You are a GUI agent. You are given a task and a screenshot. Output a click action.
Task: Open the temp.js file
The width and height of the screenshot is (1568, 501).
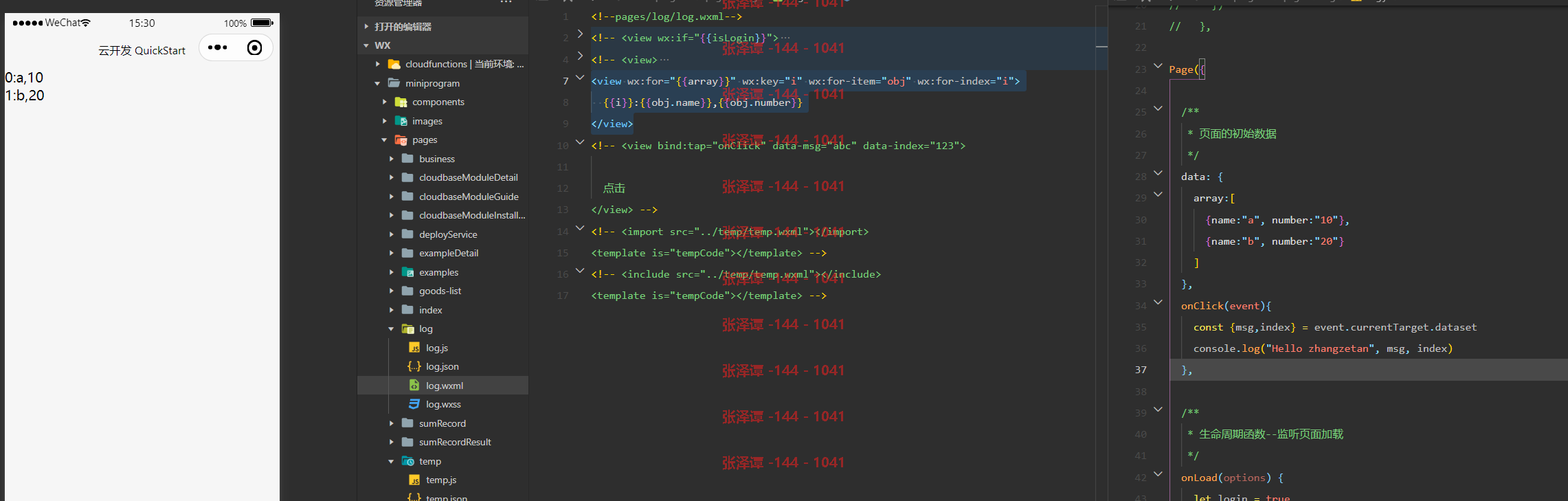point(441,480)
